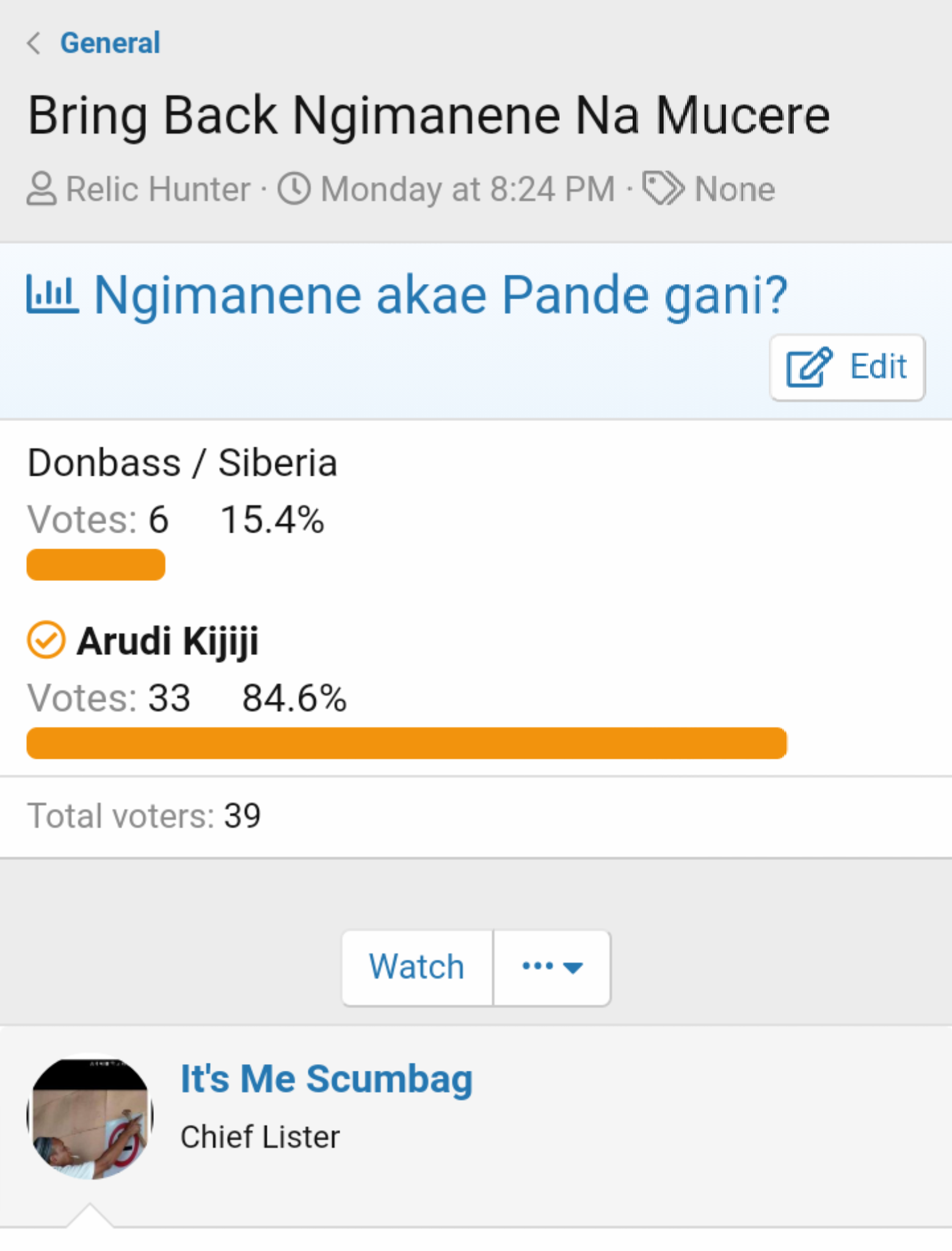Select the Arudi Kijiji option label
952x1251 pixels.
(167, 641)
